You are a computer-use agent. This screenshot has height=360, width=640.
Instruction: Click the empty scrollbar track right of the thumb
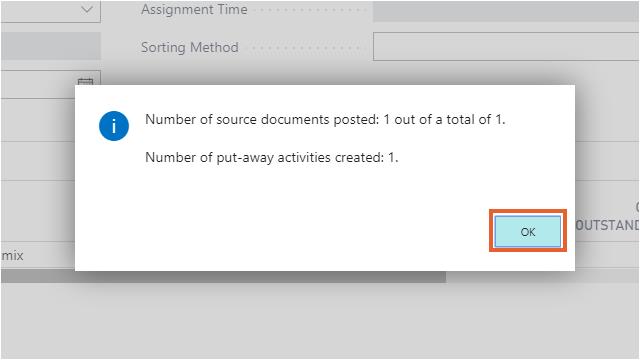click(x=542, y=278)
